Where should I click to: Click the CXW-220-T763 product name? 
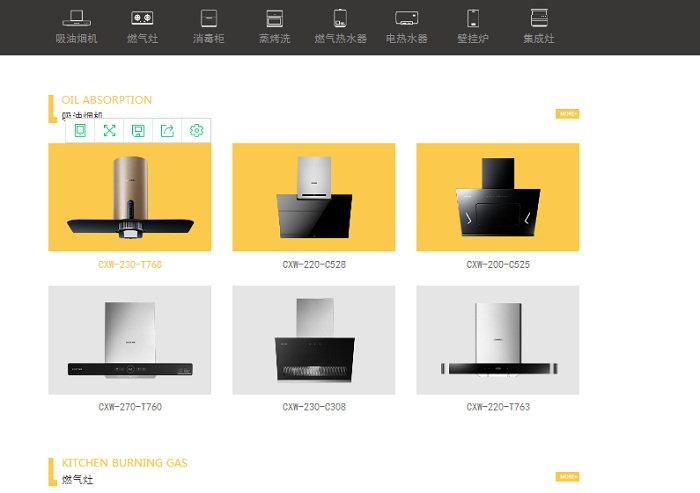[x=497, y=408]
